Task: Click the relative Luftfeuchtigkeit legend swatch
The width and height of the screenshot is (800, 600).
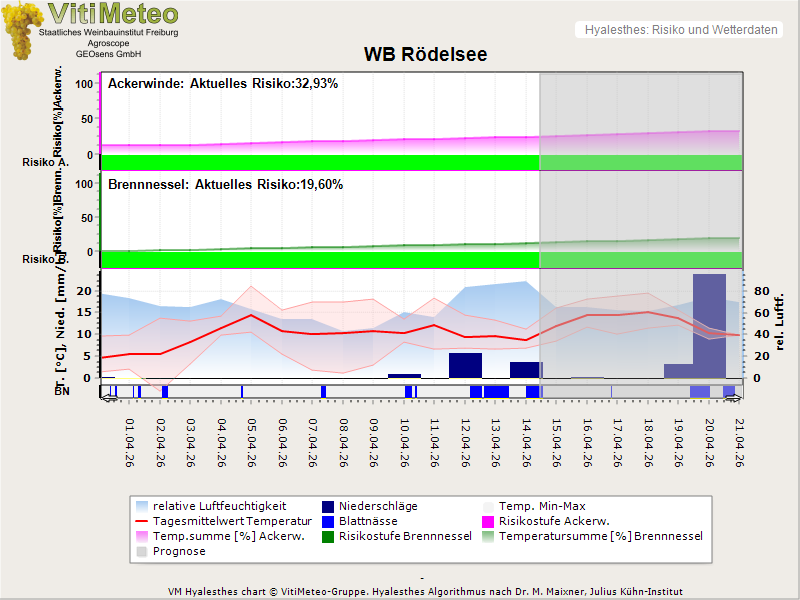Action: pyautogui.click(x=143, y=506)
